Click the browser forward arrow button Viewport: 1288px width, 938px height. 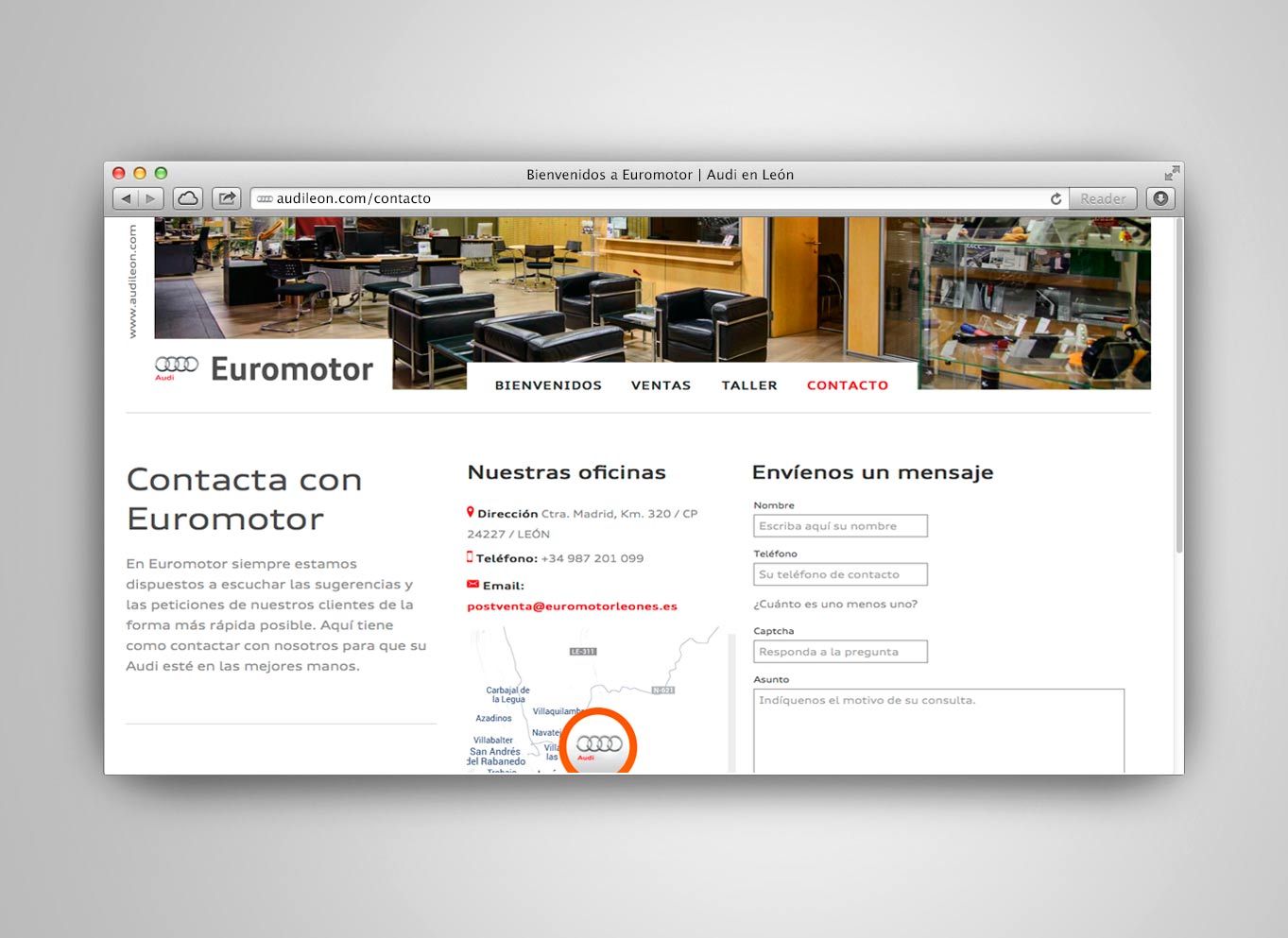[150, 198]
